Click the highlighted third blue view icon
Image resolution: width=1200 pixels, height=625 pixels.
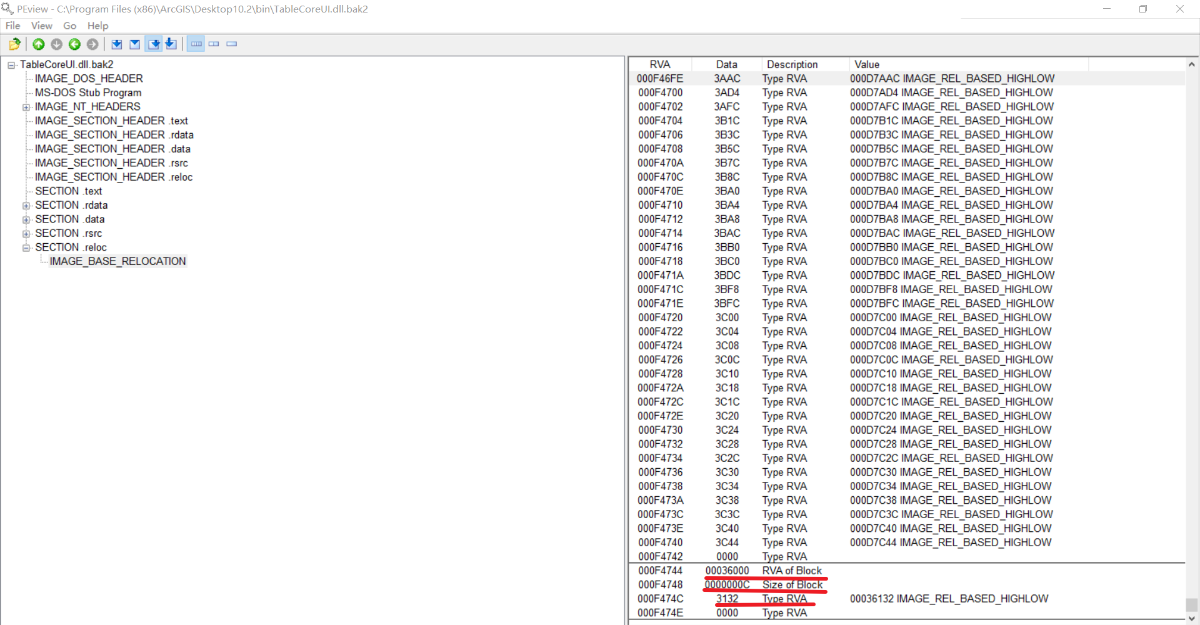[153, 44]
